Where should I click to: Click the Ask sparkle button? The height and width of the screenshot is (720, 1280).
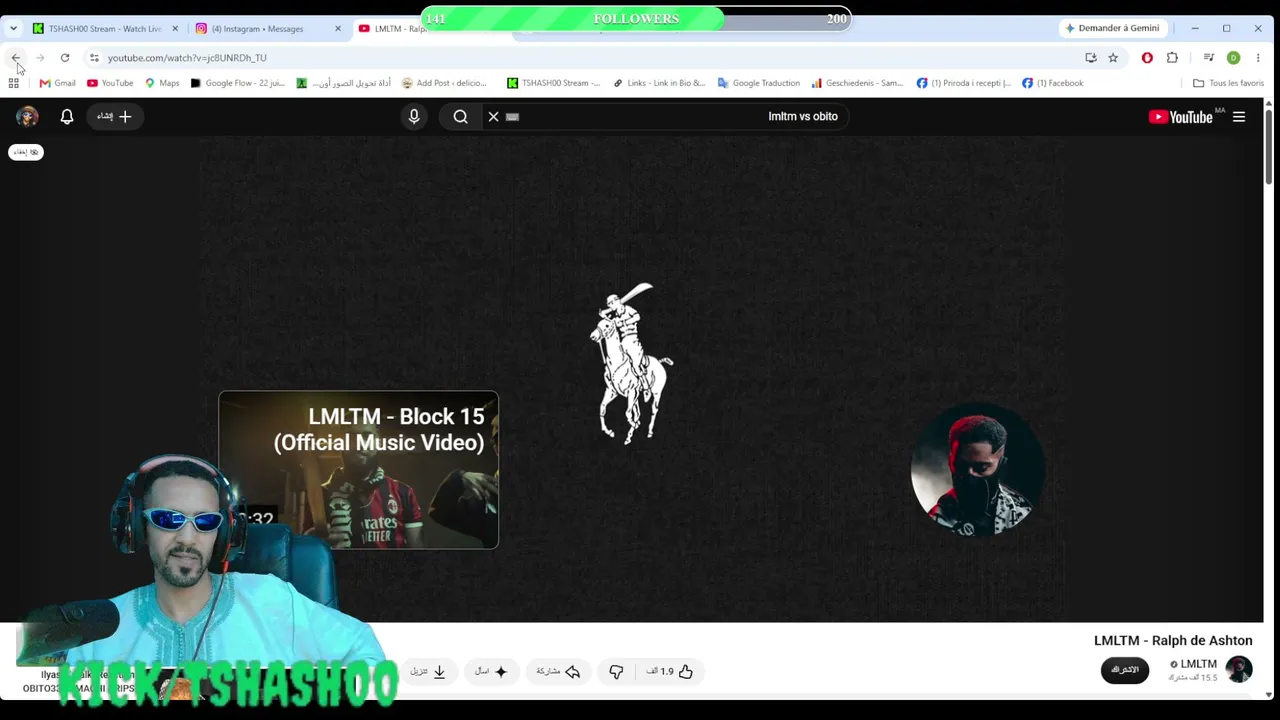point(491,672)
